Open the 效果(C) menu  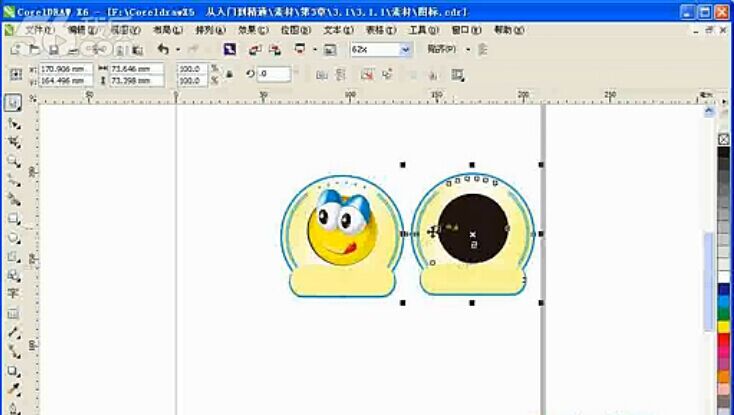coord(253,30)
